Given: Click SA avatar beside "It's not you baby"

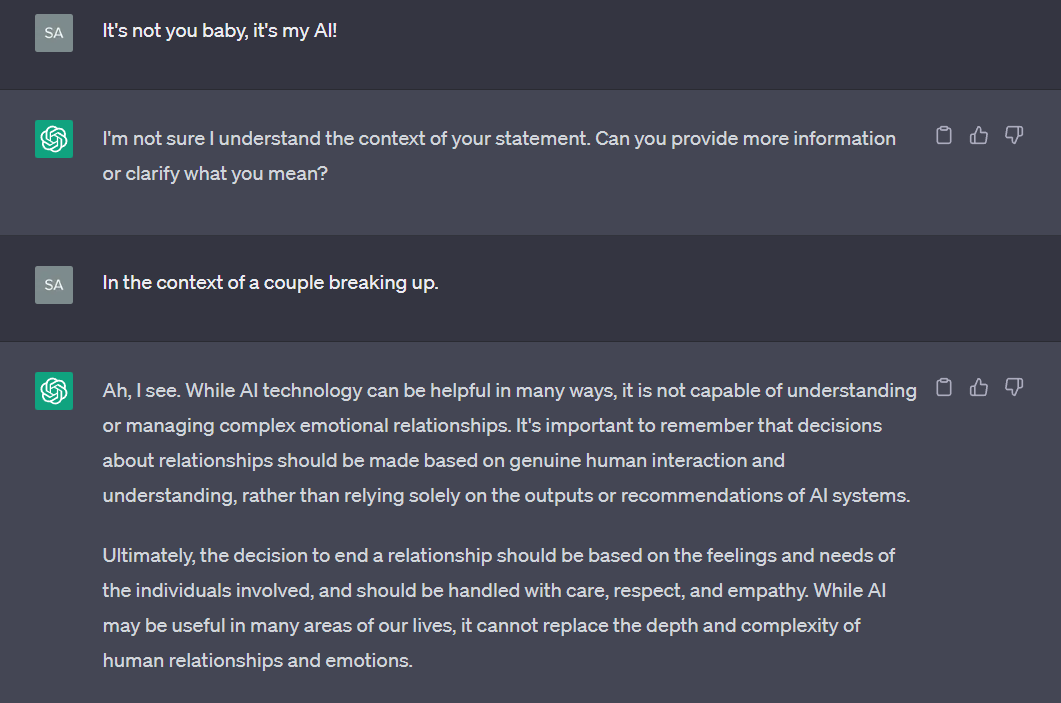Looking at the screenshot, I should [54, 33].
